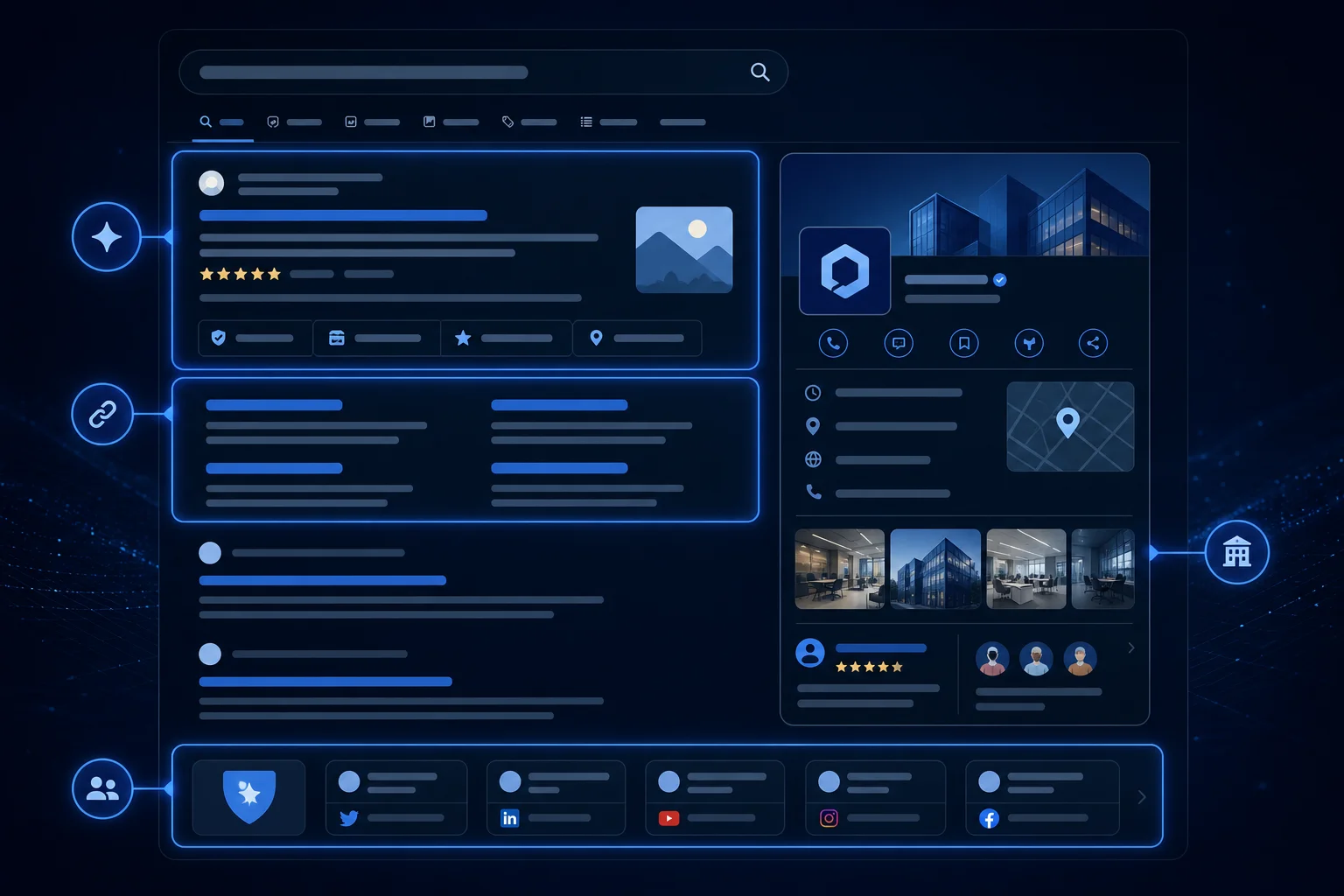Open the LinkedIn profile card
The width and height of the screenshot is (1344, 896).
pos(556,797)
